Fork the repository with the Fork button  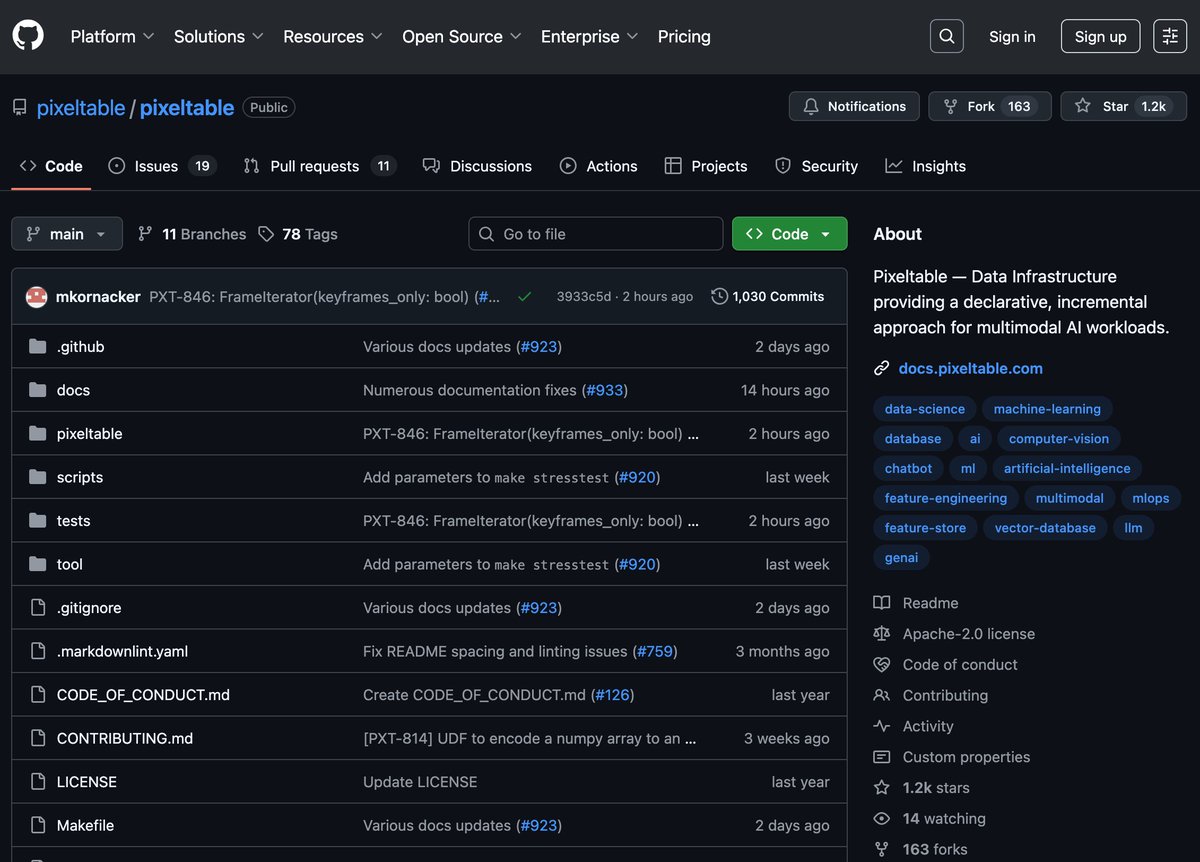(989, 106)
